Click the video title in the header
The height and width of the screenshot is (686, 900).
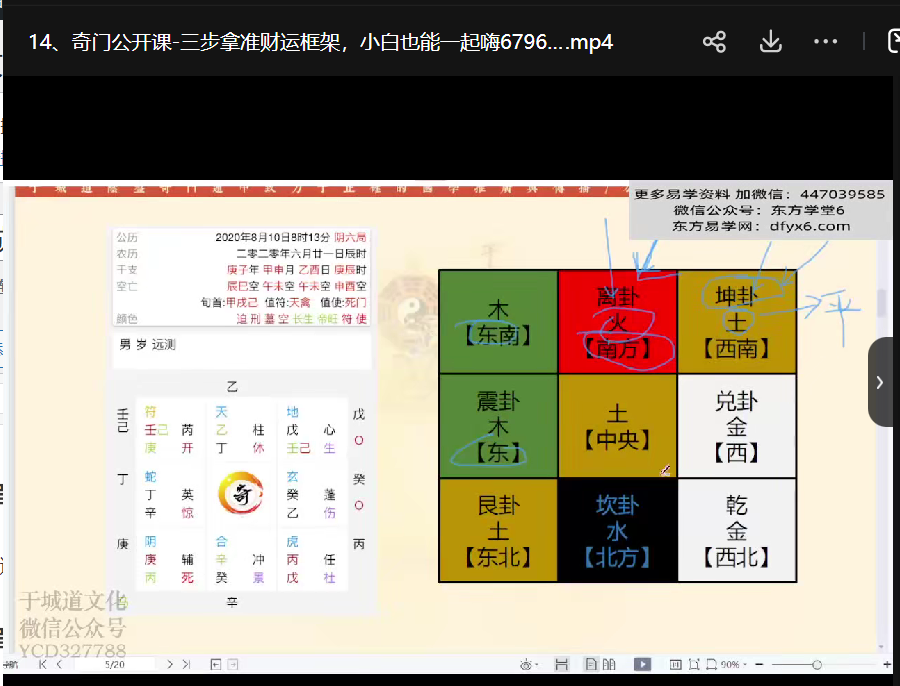[x=320, y=42]
